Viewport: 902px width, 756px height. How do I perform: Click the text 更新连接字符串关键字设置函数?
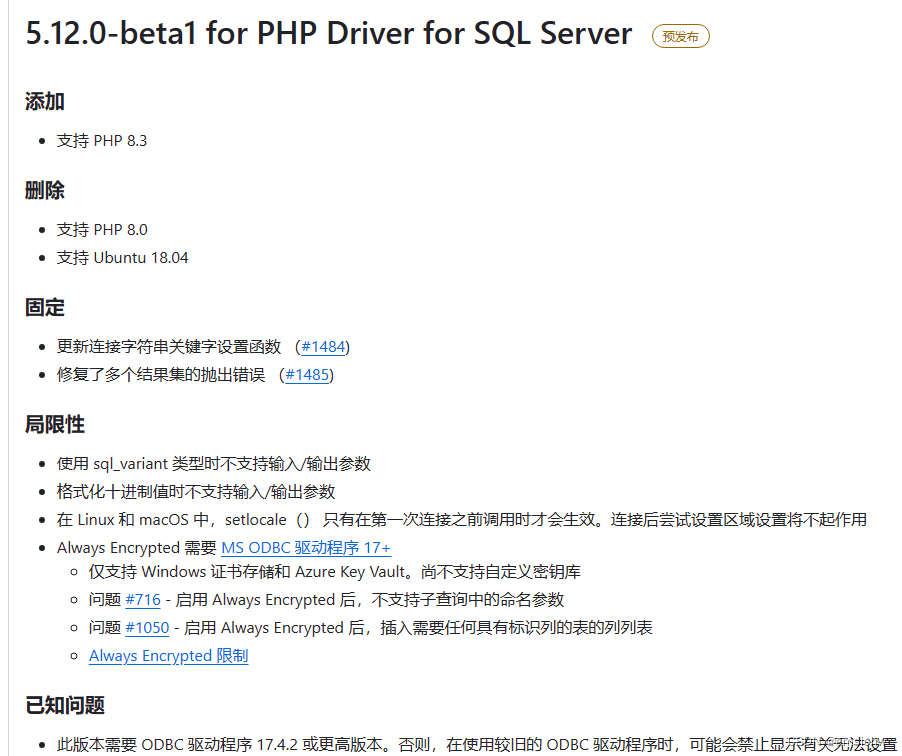point(169,346)
